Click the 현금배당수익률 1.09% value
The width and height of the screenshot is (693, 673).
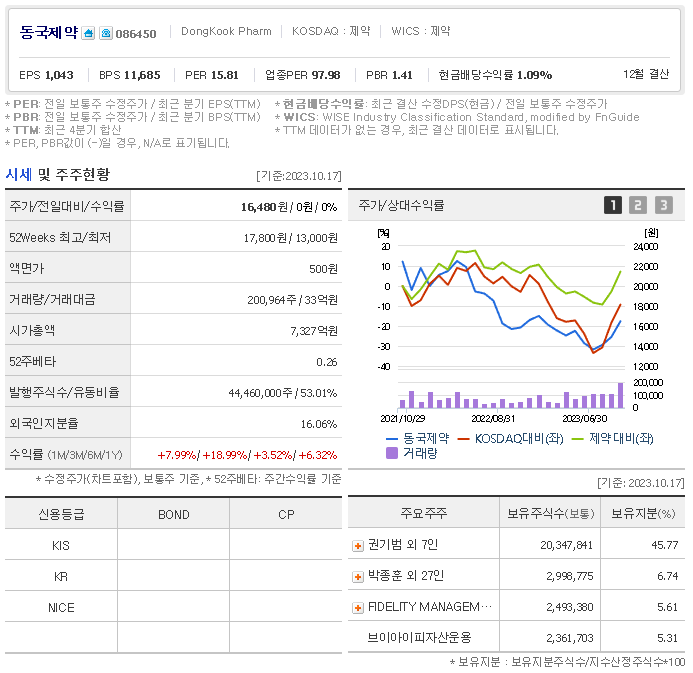(x=534, y=75)
